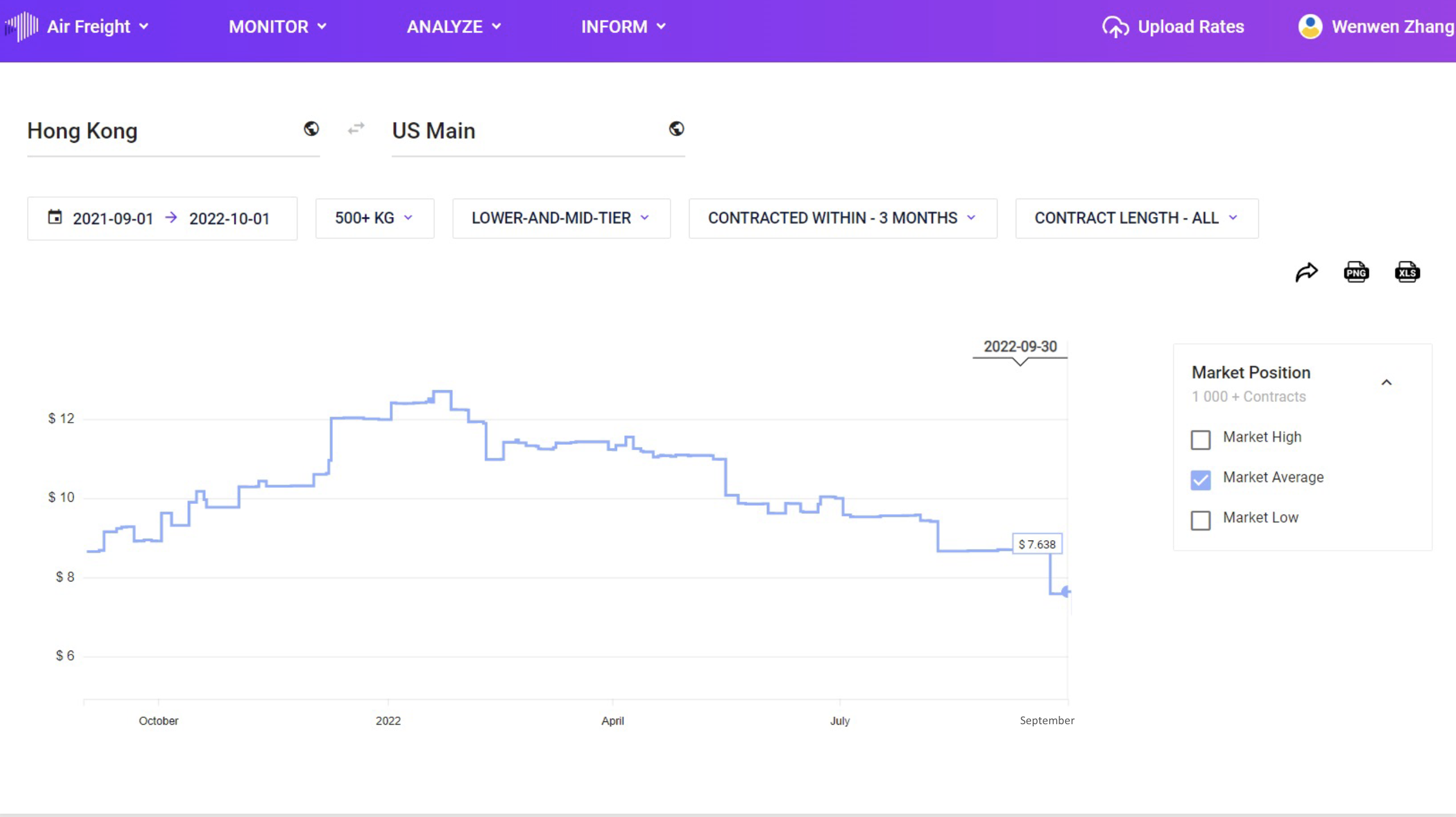
Task: Click the user avatar icon
Action: [x=1310, y=26]
